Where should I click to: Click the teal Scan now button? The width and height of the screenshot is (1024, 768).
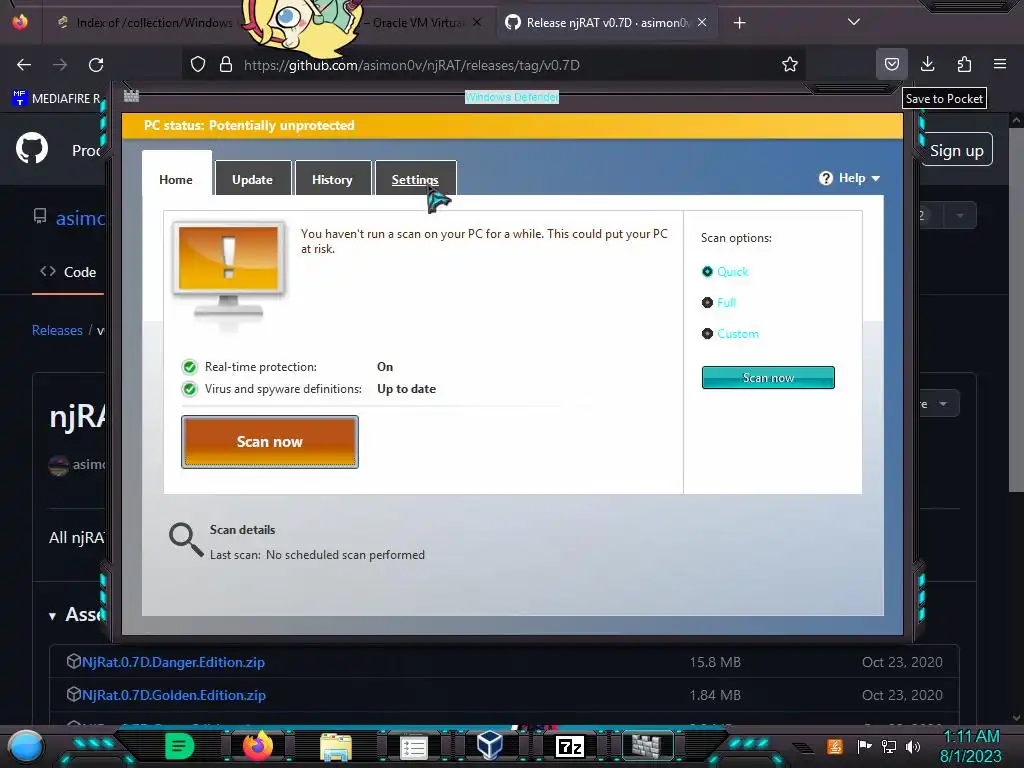(768, 377)
